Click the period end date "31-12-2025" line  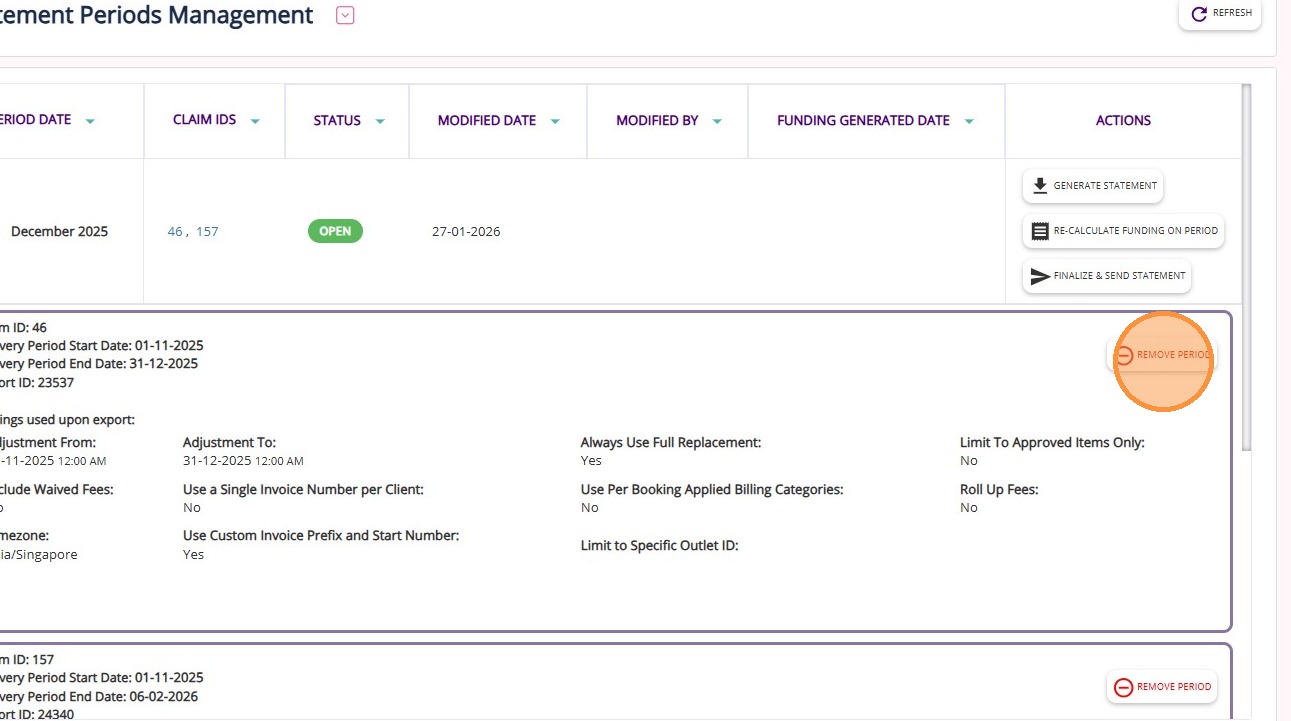[99, 364]
